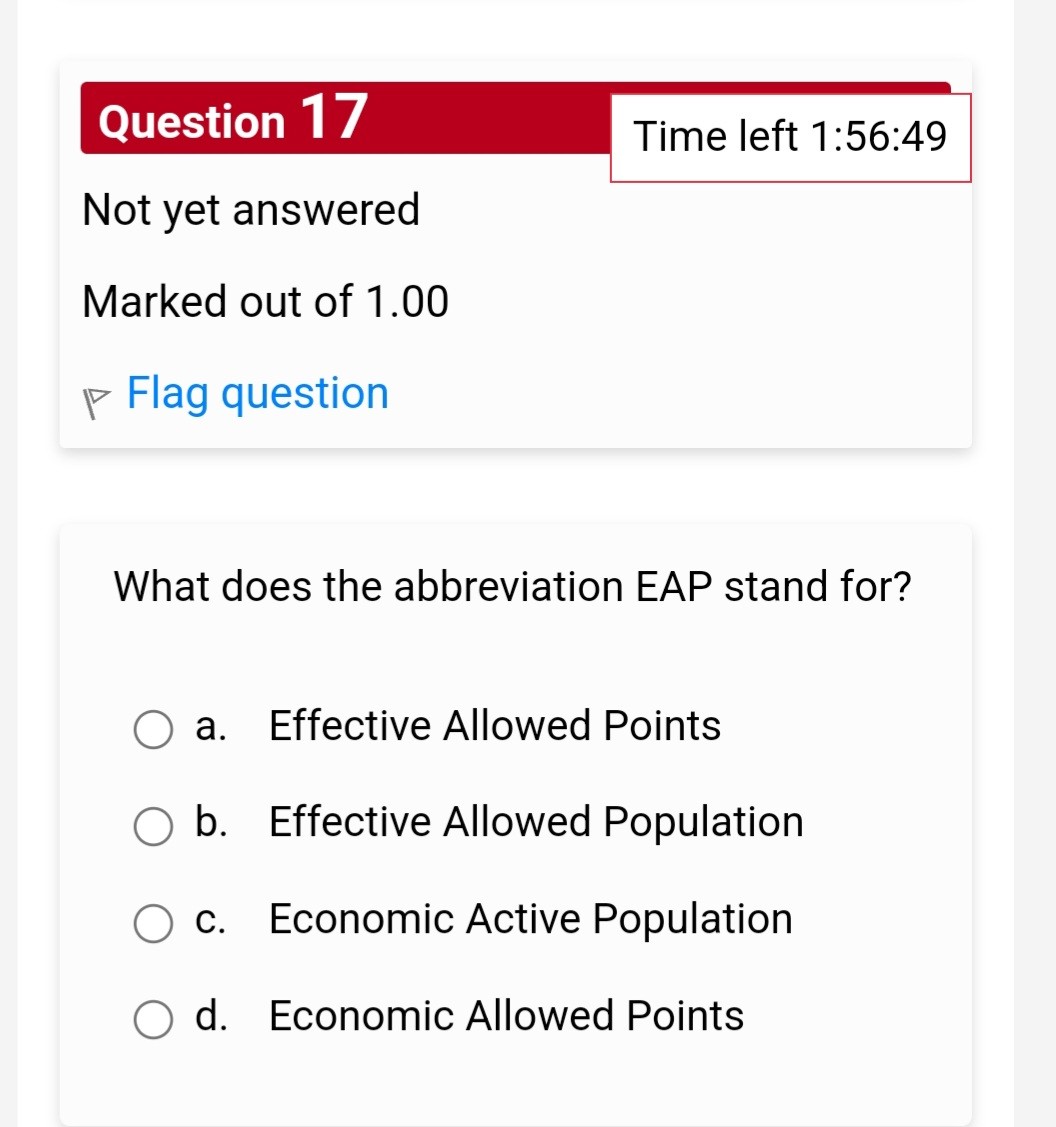
Task: Mark radio button for option c
Action: [x=153, y=924]
